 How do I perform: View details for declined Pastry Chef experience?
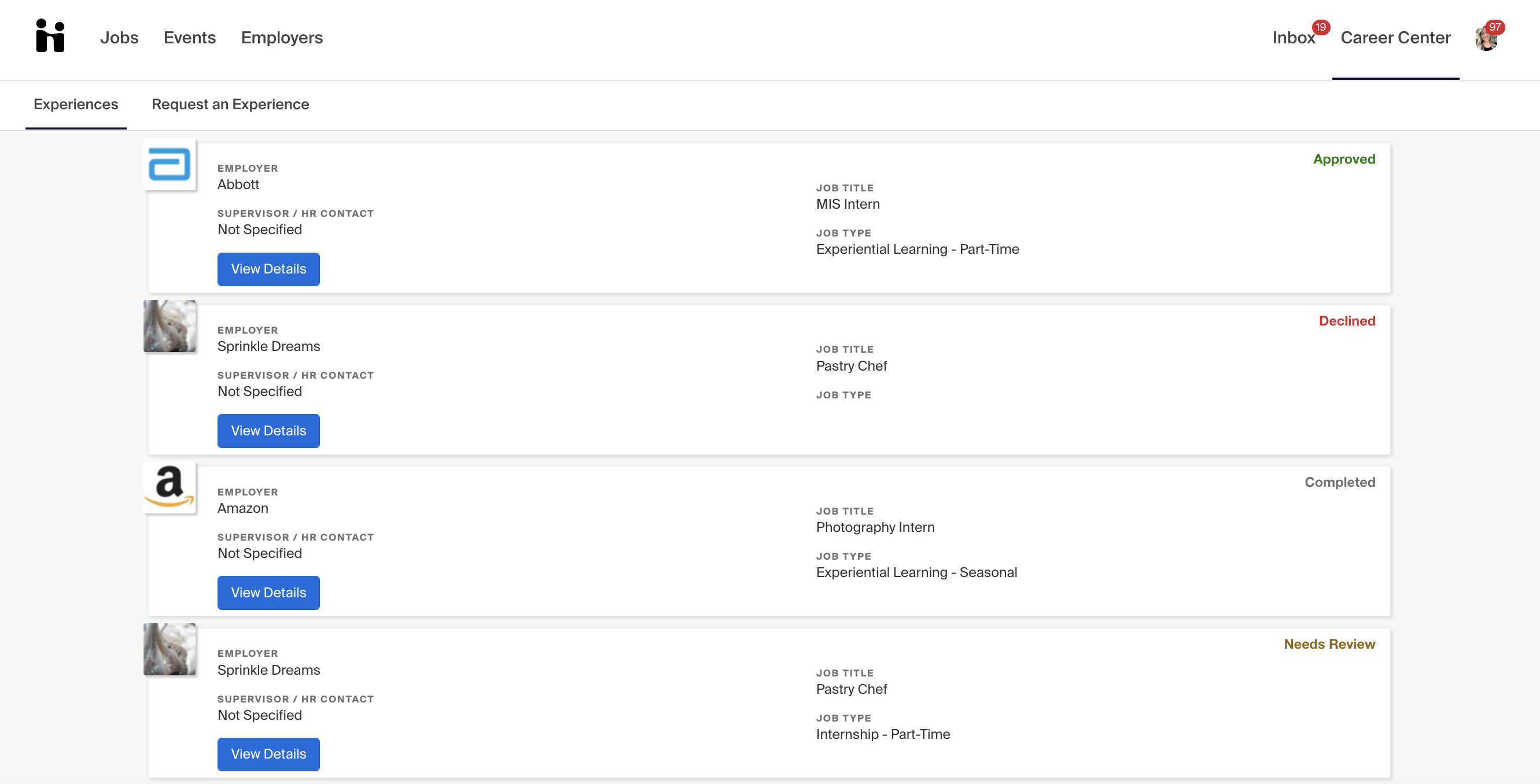tap(268, 431)
